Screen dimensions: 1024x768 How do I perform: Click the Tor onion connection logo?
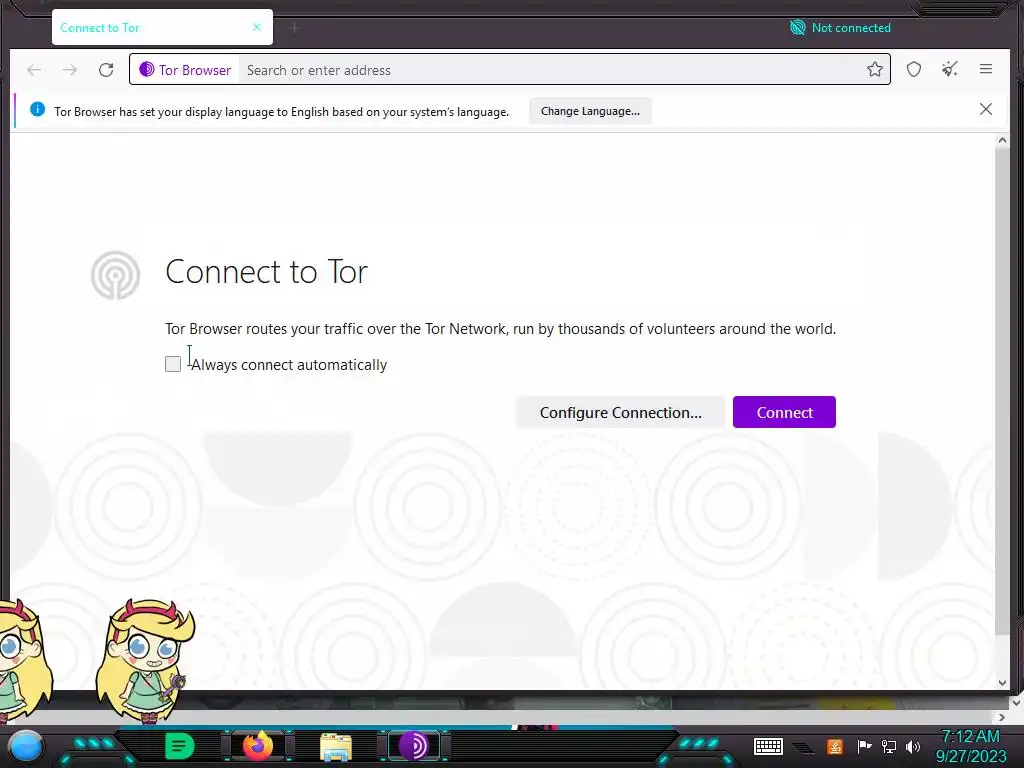[116, 275]
